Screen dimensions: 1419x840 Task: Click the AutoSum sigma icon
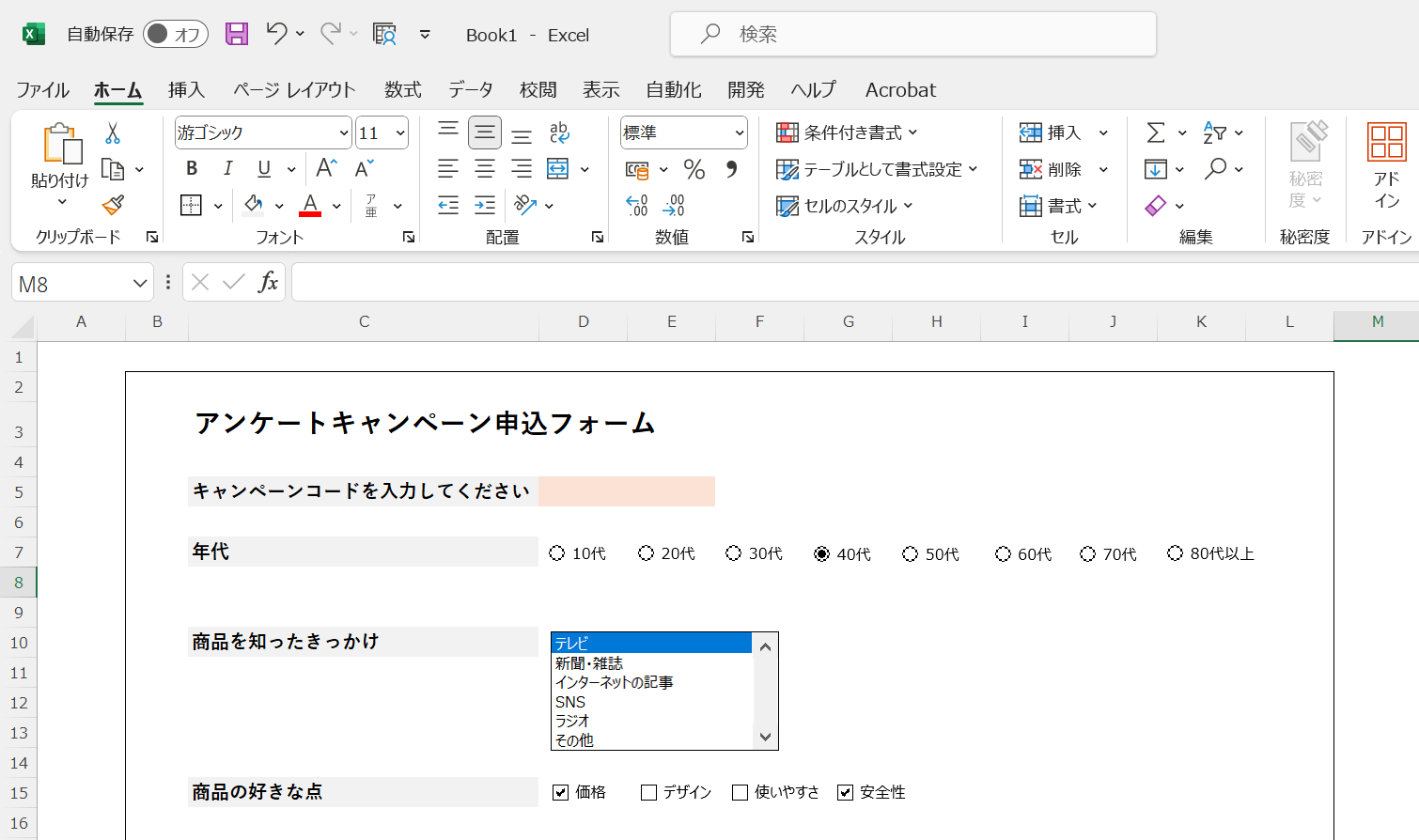point(1154,132)
